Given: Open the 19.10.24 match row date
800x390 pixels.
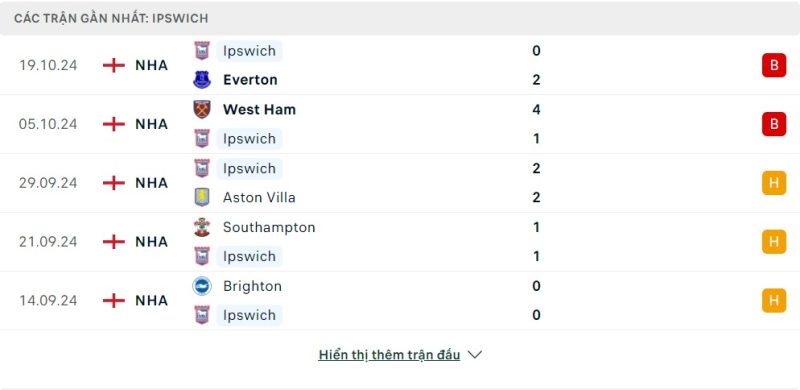Looking at the screenshot, I should [x=48, y=65].
